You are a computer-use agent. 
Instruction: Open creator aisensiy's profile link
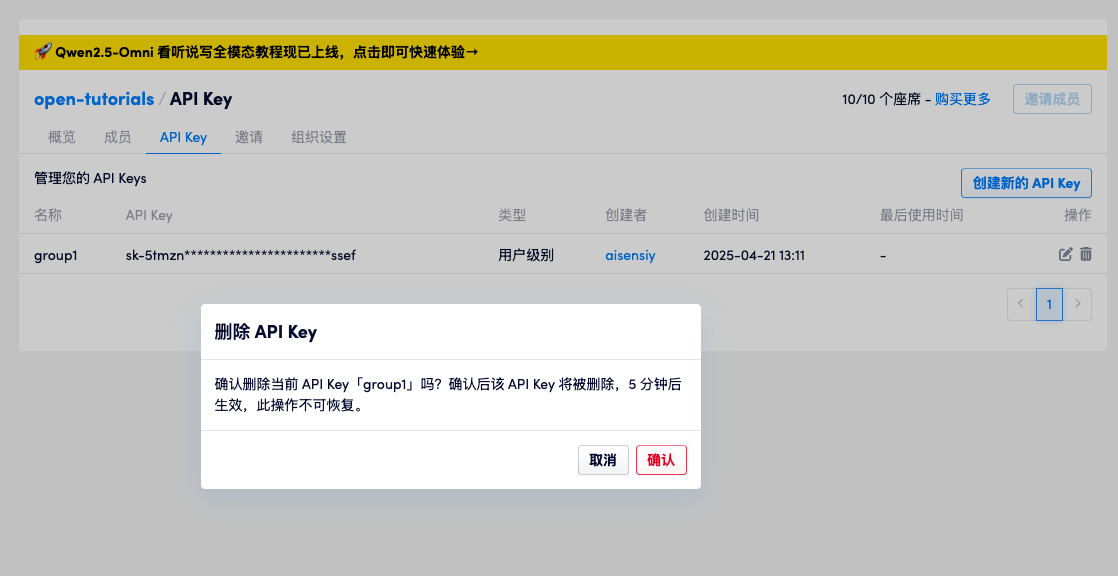pyautogui.click(x=630, y=255)
